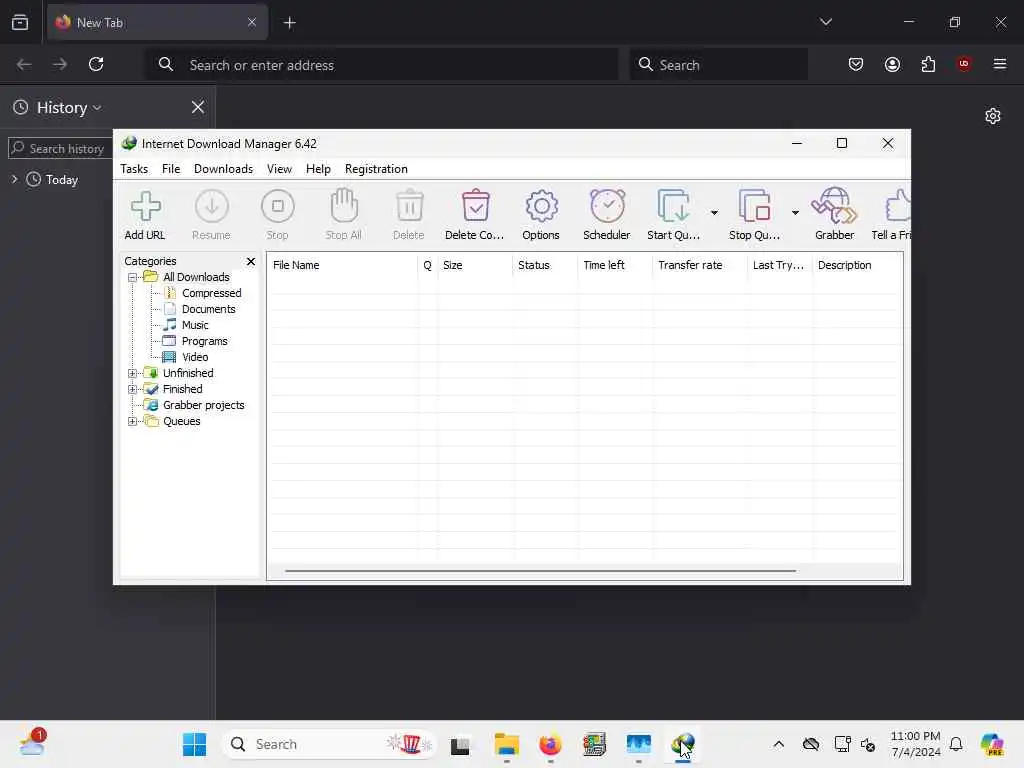Sort by Transfer rate column header
This screenshot has width=1024, height=768.
point(699,265)
